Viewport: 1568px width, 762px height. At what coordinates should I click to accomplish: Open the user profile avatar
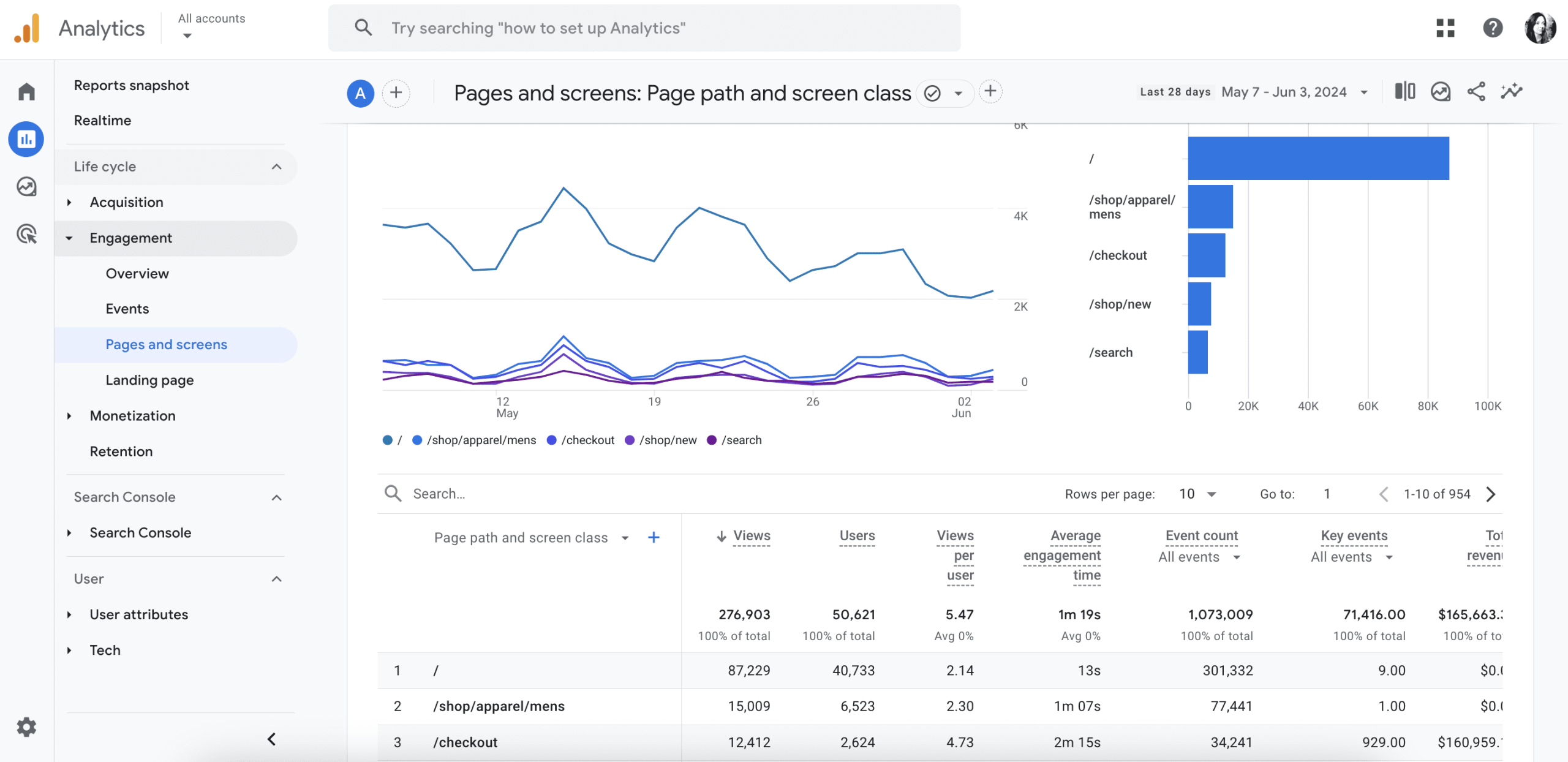click(x=1540, y=28)
